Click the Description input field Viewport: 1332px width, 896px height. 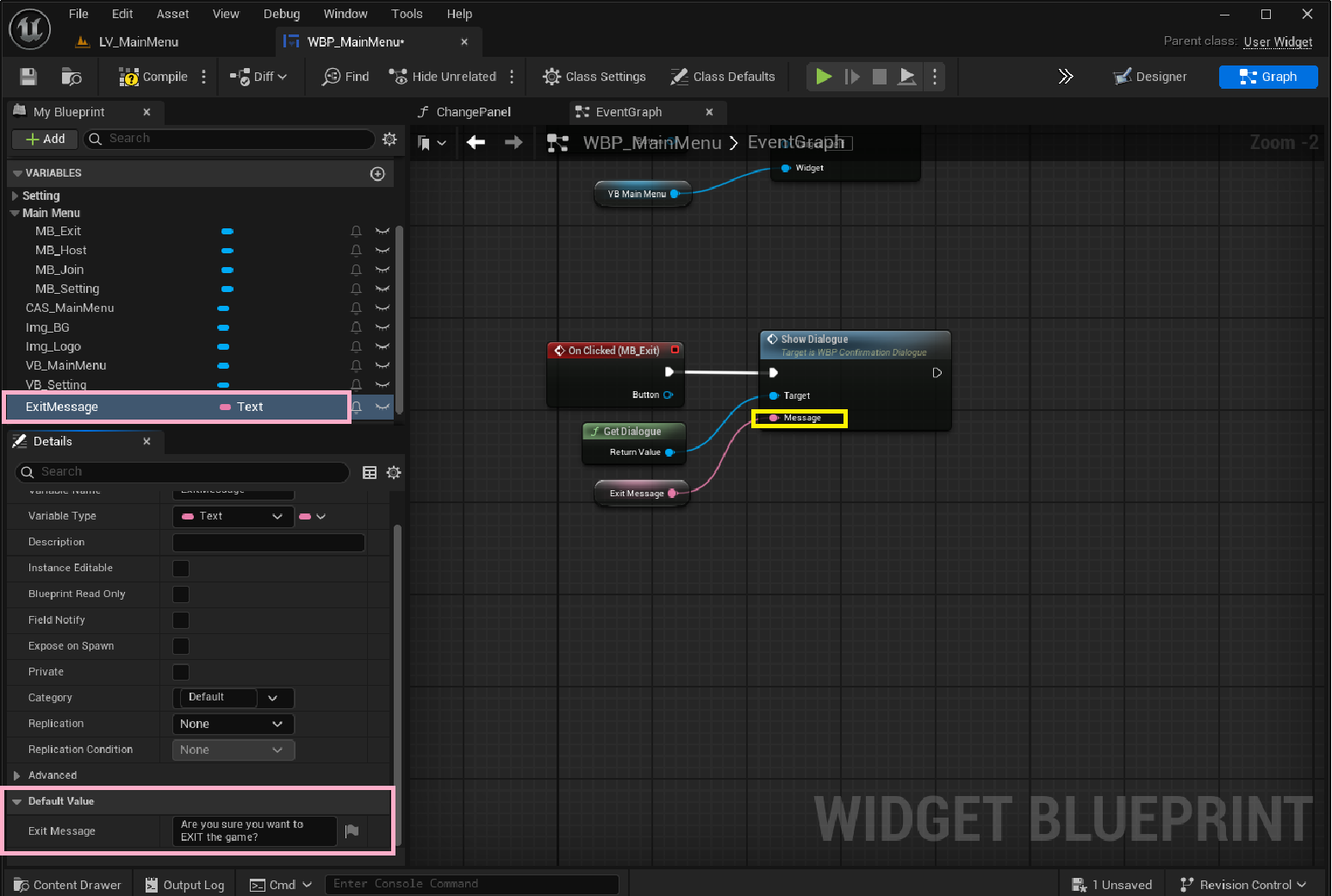(x=269, y=542)
